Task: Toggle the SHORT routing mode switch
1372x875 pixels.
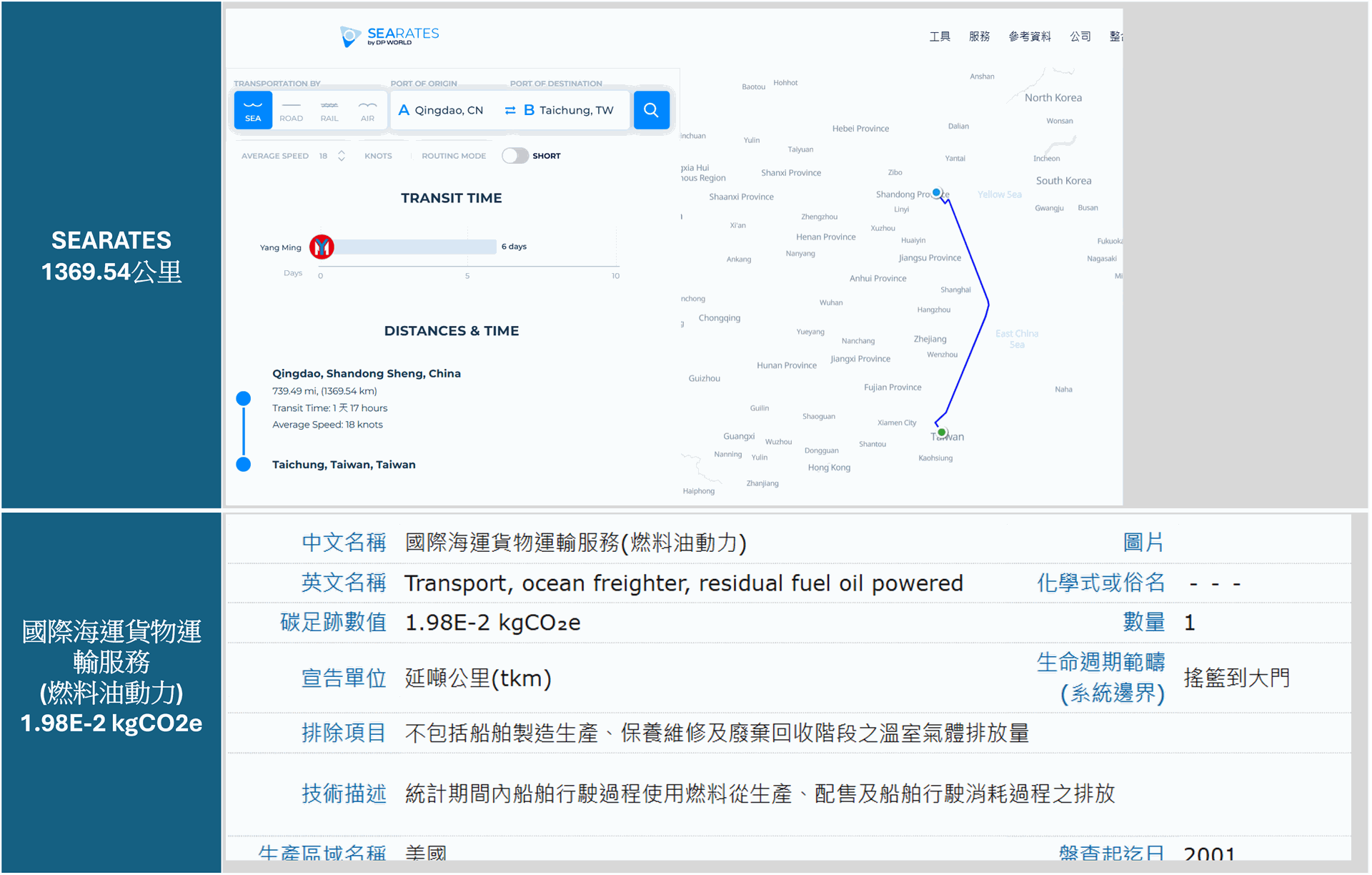Action: [514, 155]
